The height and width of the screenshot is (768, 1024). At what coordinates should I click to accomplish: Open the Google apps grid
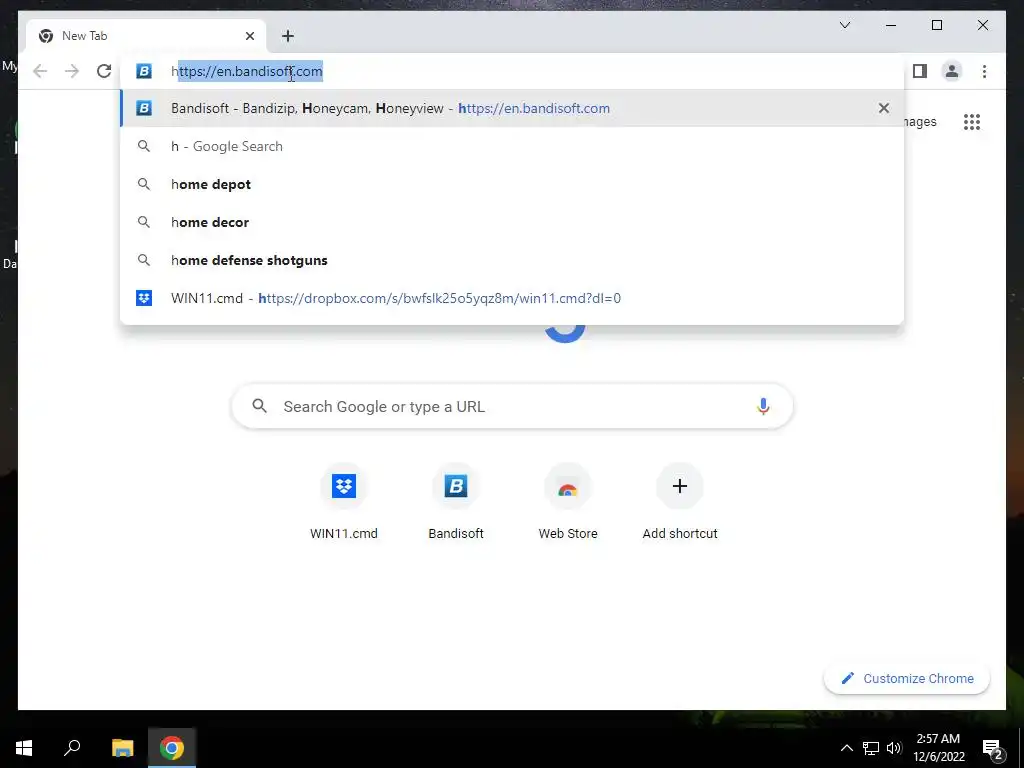(972, 121)
